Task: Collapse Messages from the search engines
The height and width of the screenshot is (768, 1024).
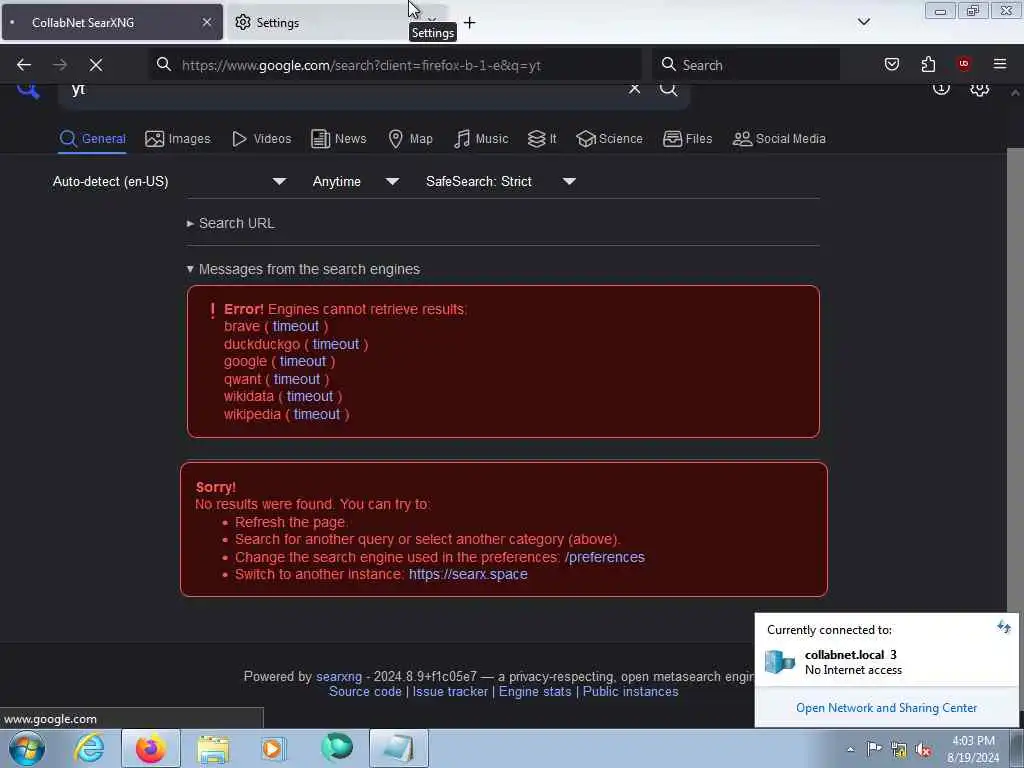Action: point(303,269)
